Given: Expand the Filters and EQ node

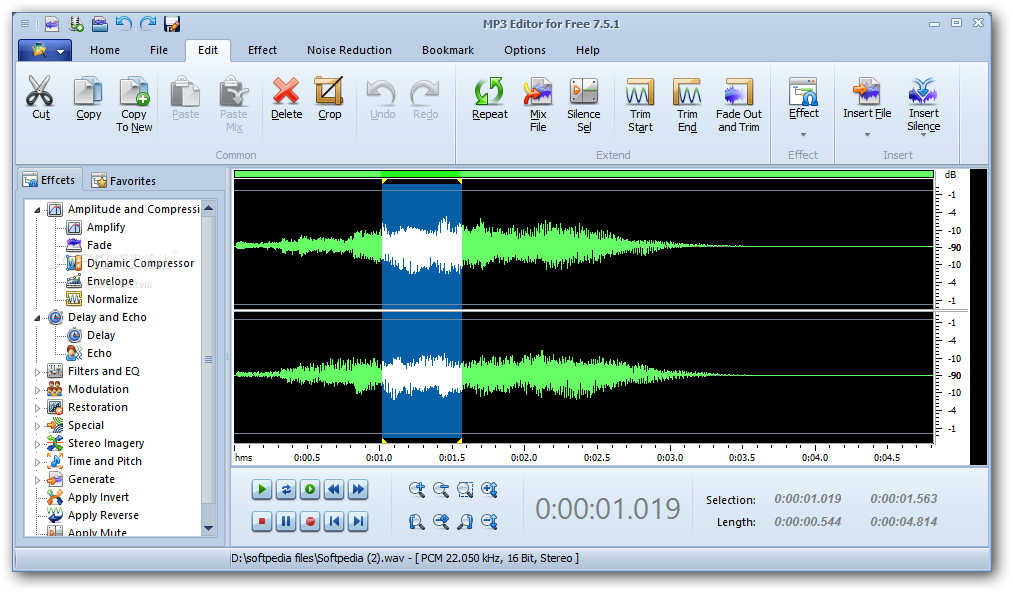Looking at the screenshot, I should click(x=37, y=372).
